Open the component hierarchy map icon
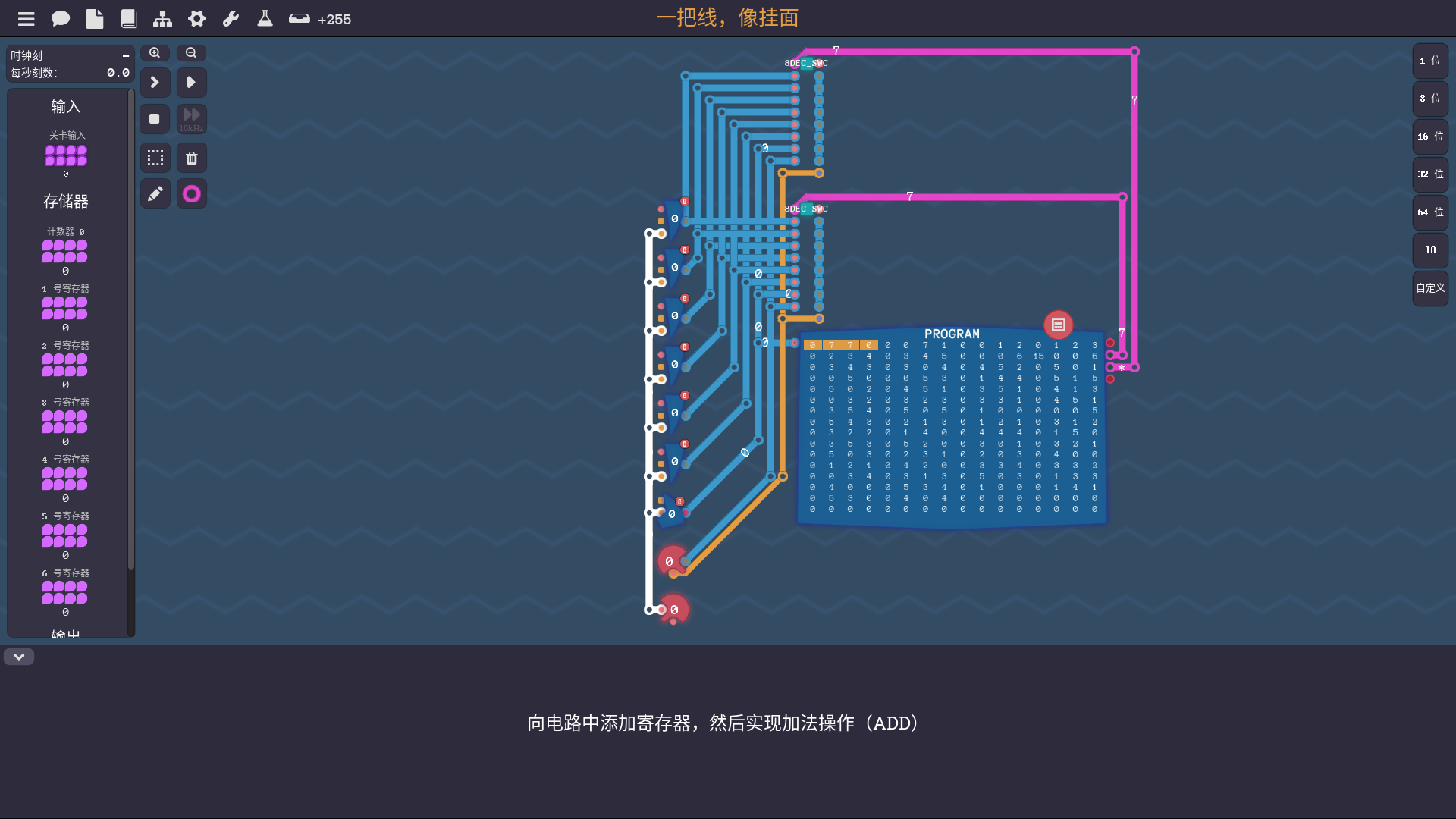 click(162, 19)
